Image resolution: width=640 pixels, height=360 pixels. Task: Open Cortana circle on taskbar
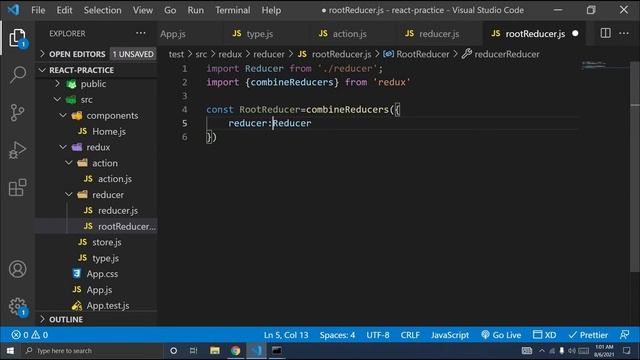pos(173,351)
